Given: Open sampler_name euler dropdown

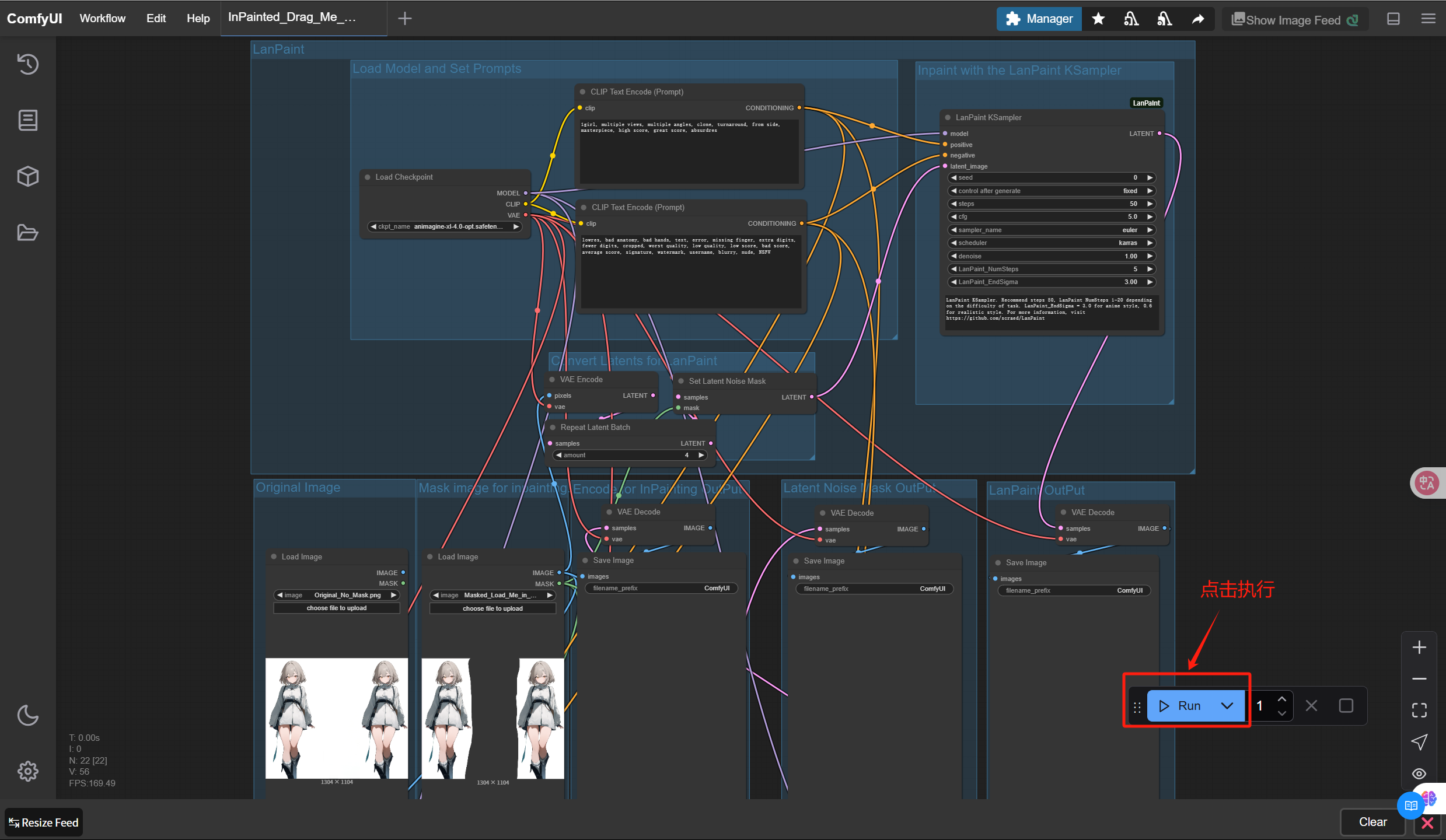Looking at the screenshot, I should 1052,230.
